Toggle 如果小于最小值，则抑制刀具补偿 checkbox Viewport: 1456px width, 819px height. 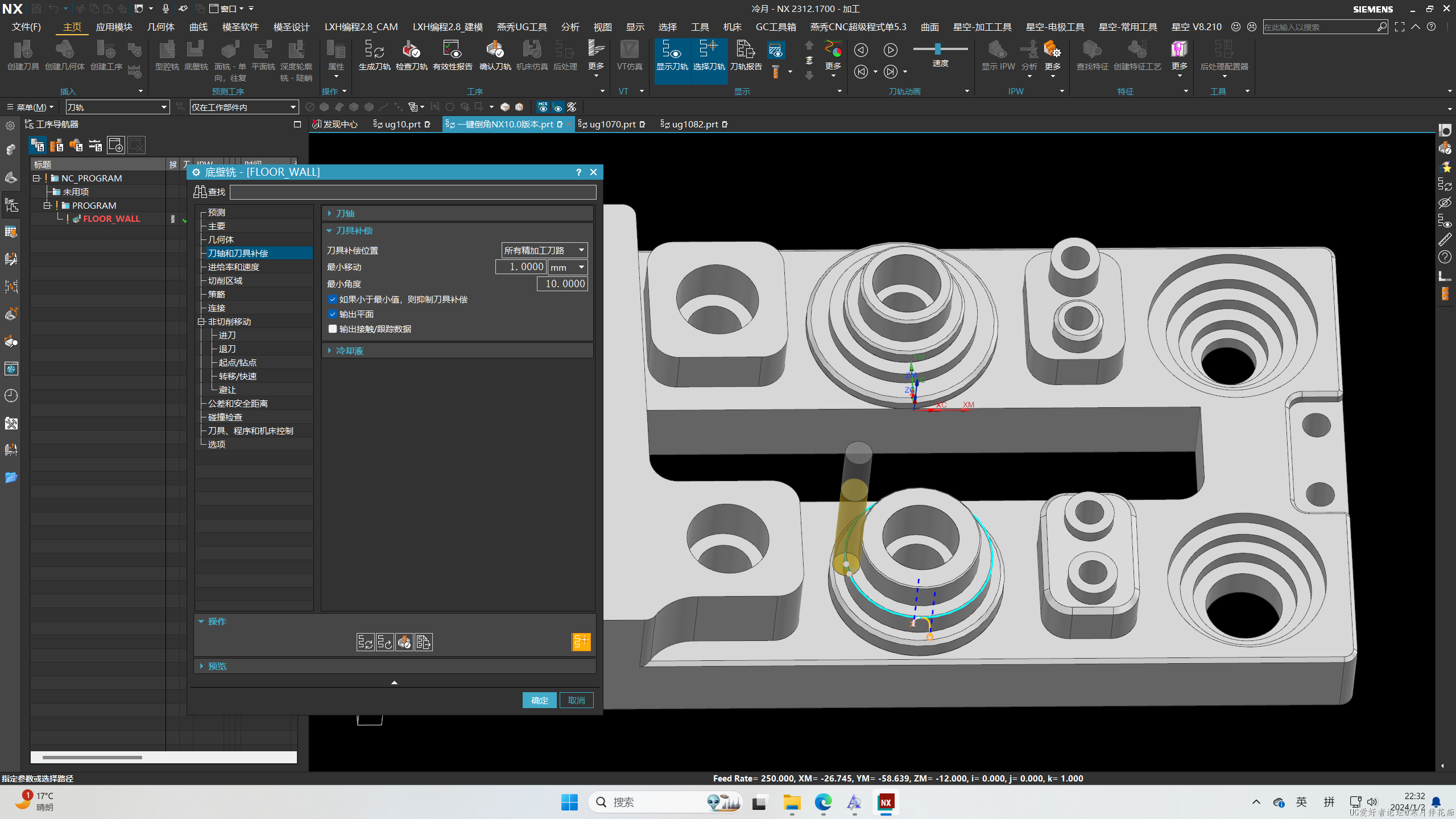(x=333, y=299)
